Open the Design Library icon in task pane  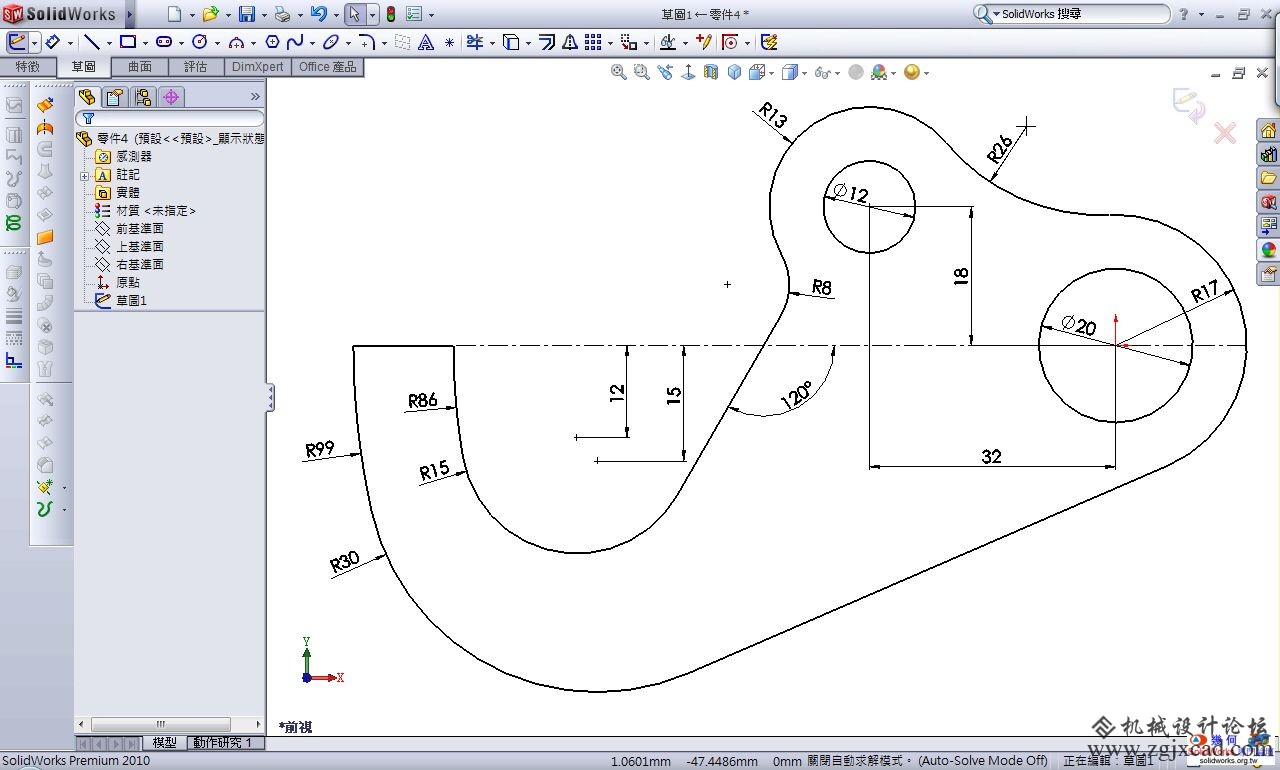(1269, 155)
